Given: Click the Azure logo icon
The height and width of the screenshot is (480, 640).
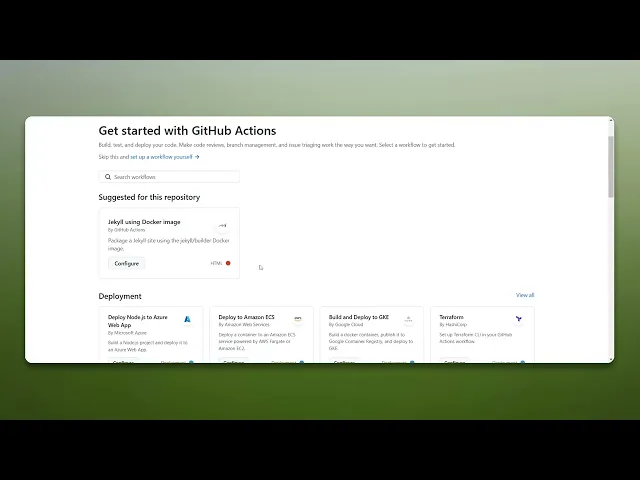Looking at the screenshot, I should pyautogui.click(x=187, y=319).
